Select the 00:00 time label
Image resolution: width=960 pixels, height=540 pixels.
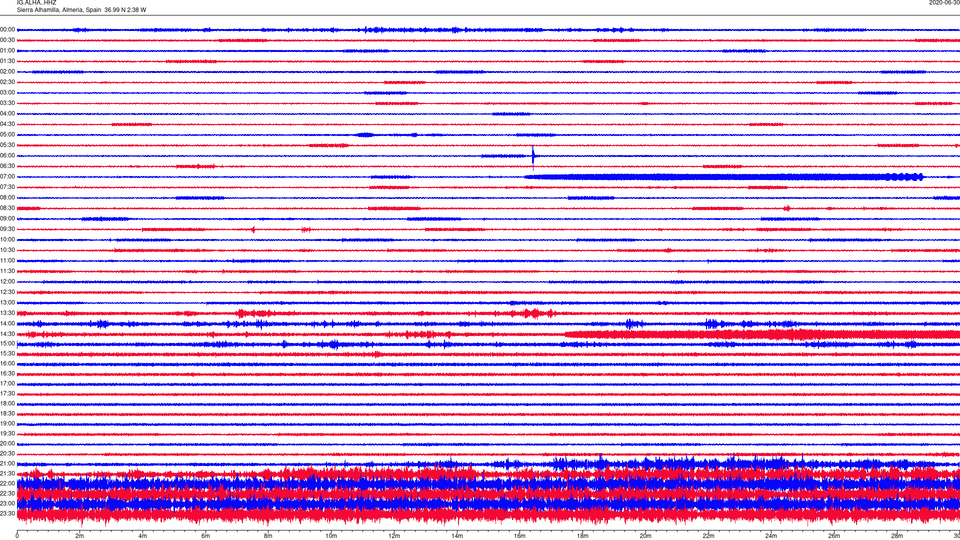pyautogui.click(x=7, y=29)
